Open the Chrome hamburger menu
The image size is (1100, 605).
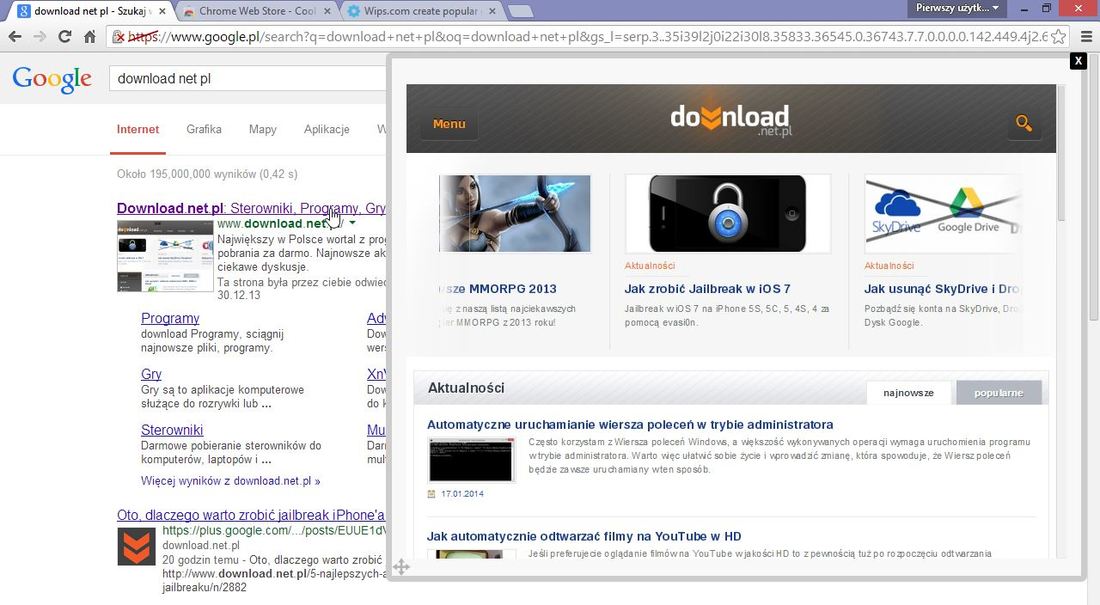coord(1086,36)
